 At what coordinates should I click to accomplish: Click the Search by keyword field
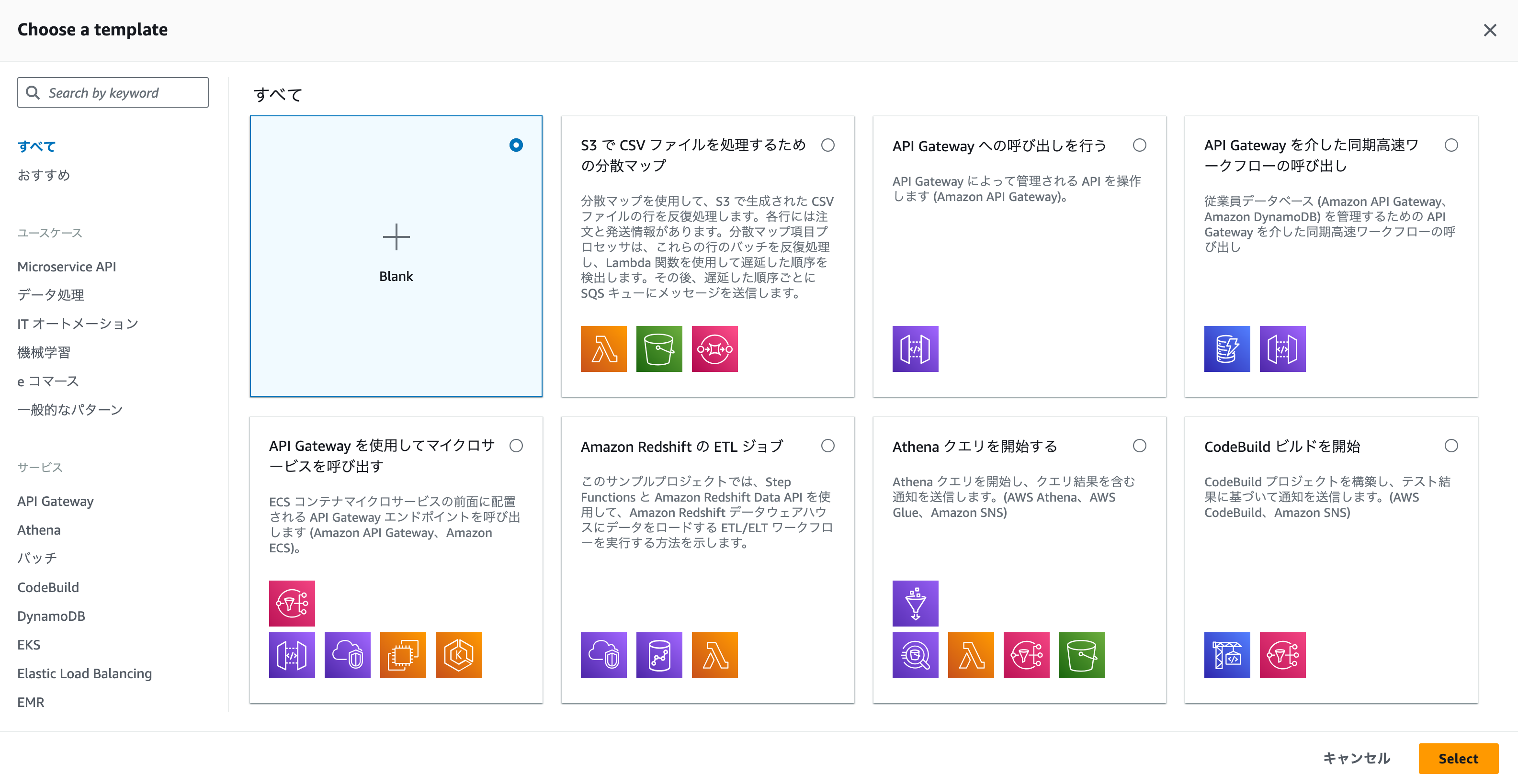point(113,92)
